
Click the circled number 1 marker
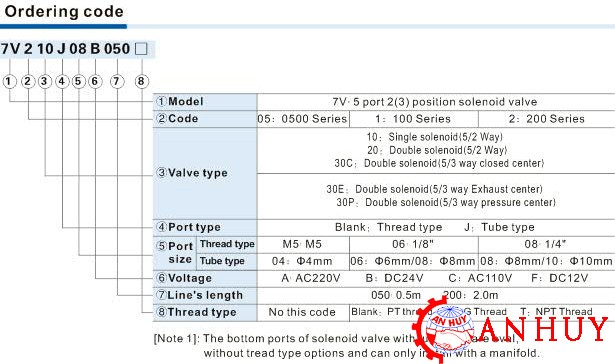pos(9,82)
